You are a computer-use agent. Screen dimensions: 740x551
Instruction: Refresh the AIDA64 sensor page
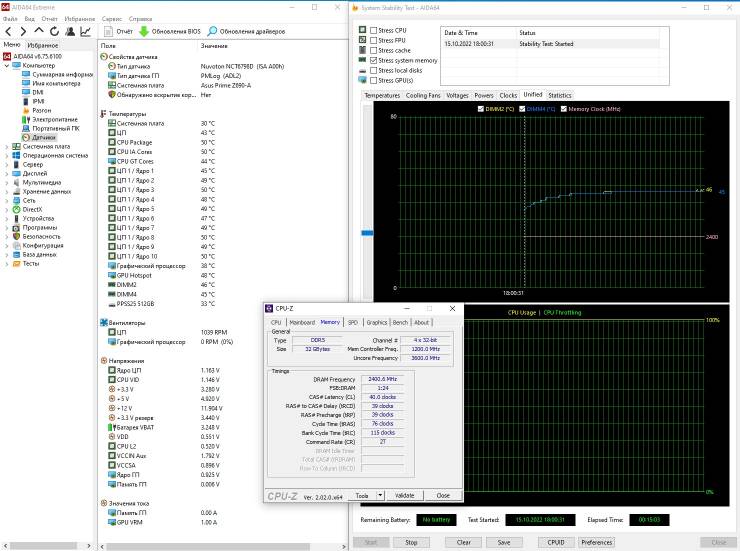(54, 31)
